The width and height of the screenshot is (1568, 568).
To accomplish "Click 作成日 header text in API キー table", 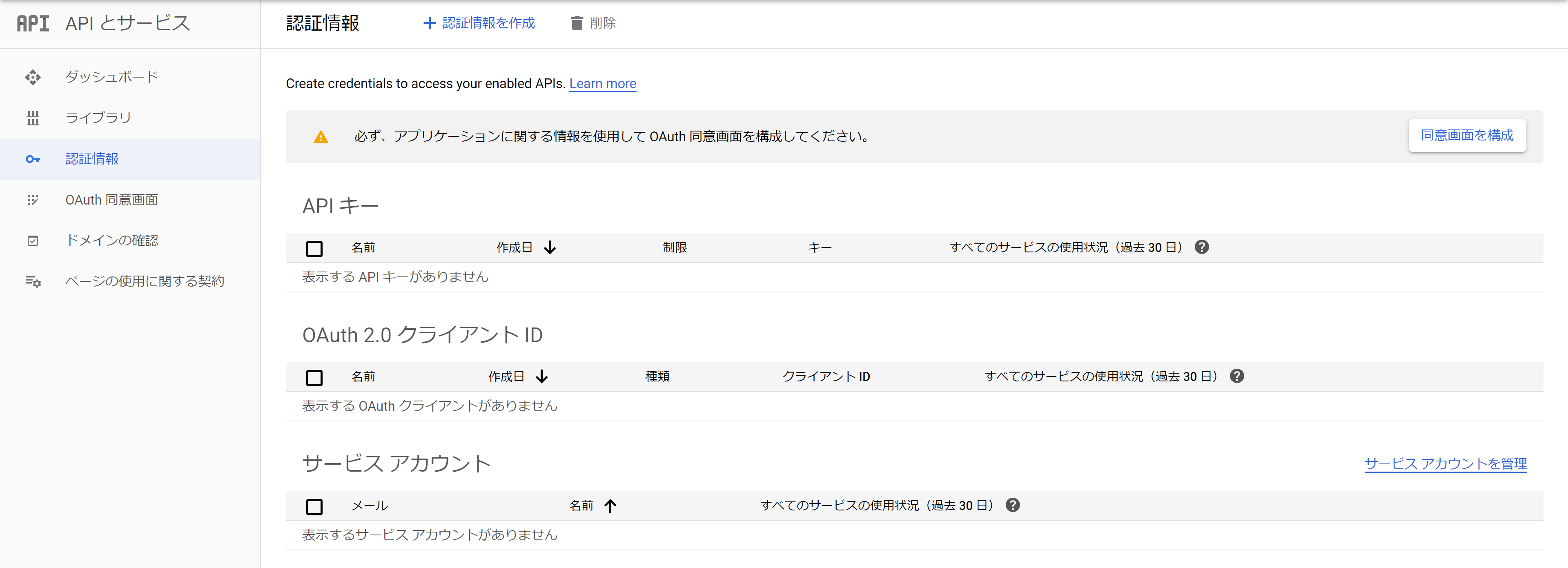I will pyautogui.click(x=514, y=248).
